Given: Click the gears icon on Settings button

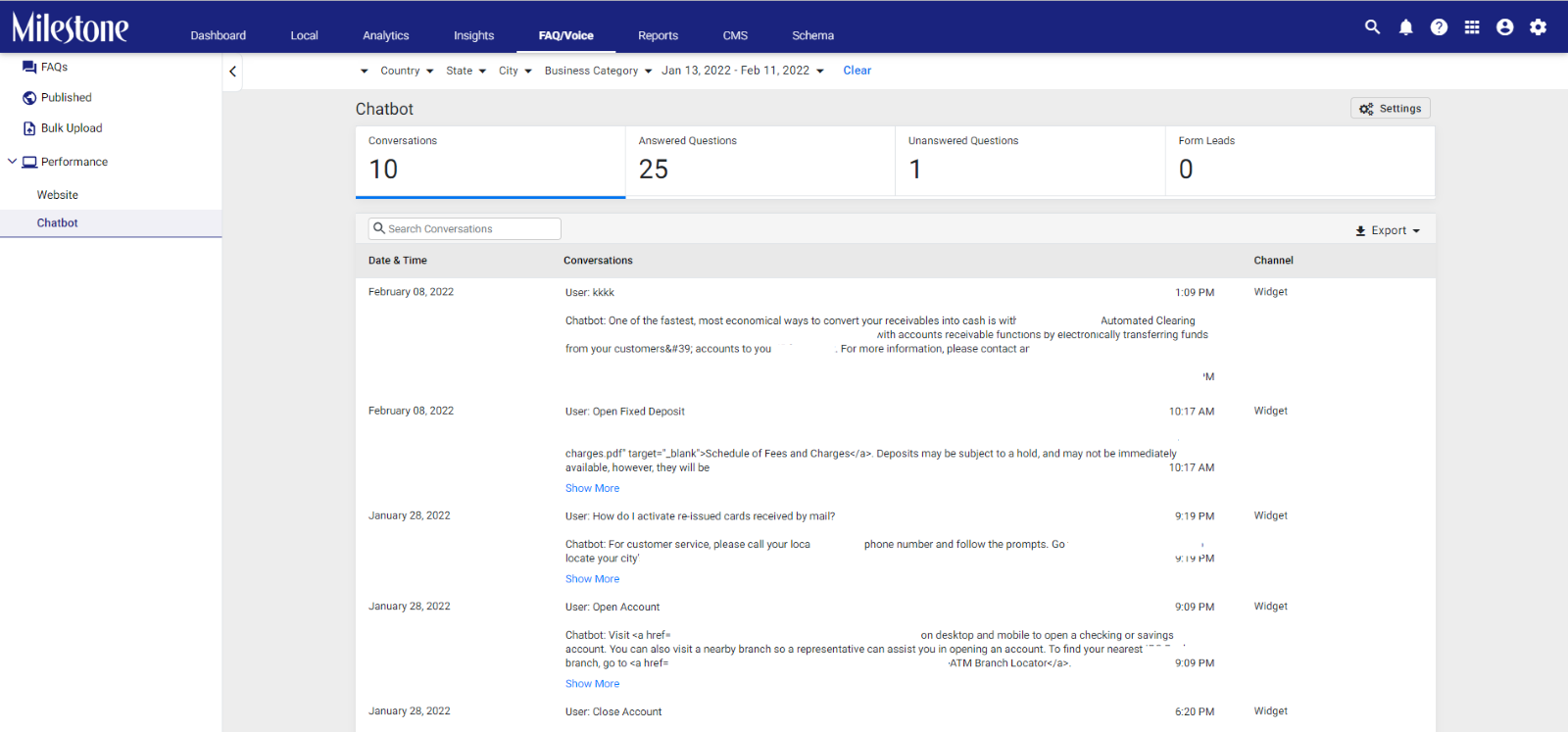Looking at the screenshot, I should pyautogui.click(x=1366, y=109).
